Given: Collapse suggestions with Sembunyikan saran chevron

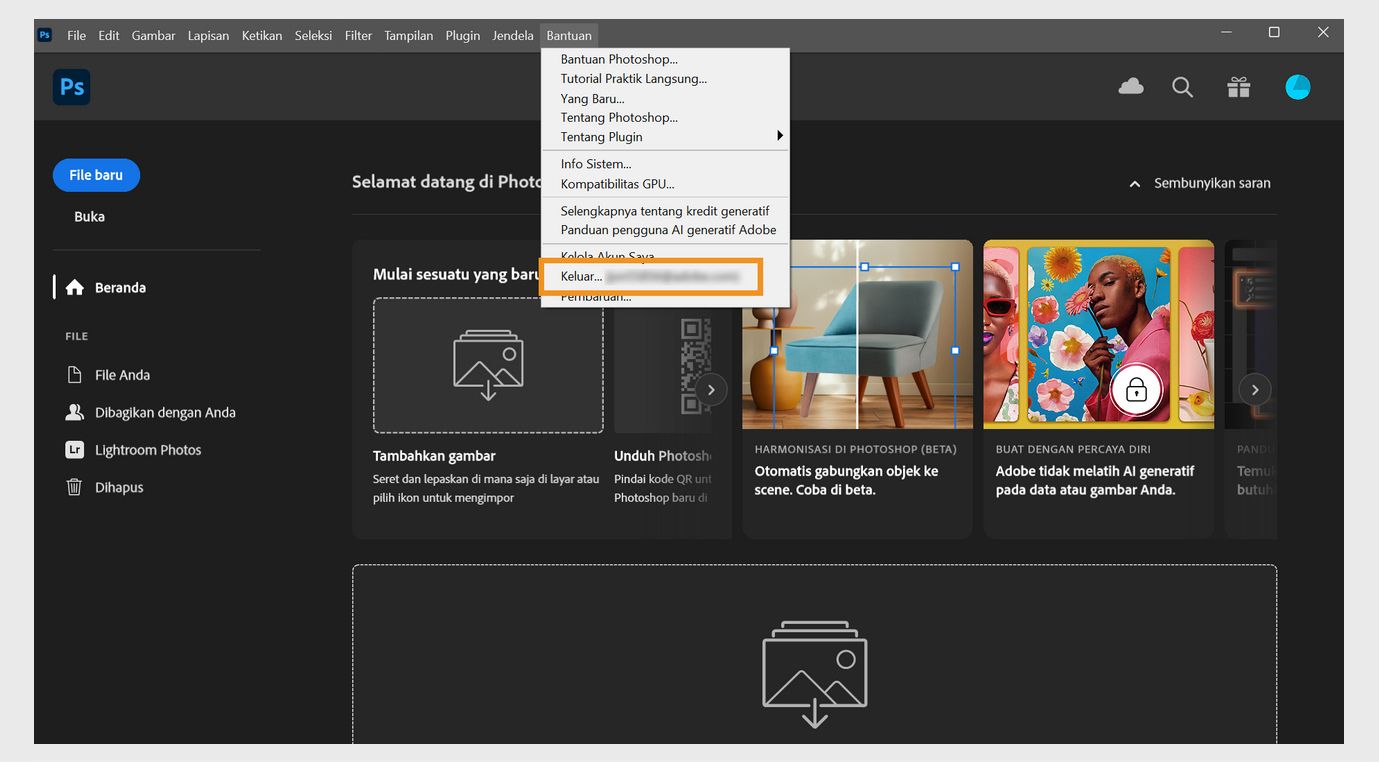Looking at the screenshot, I should point(1134,183).
